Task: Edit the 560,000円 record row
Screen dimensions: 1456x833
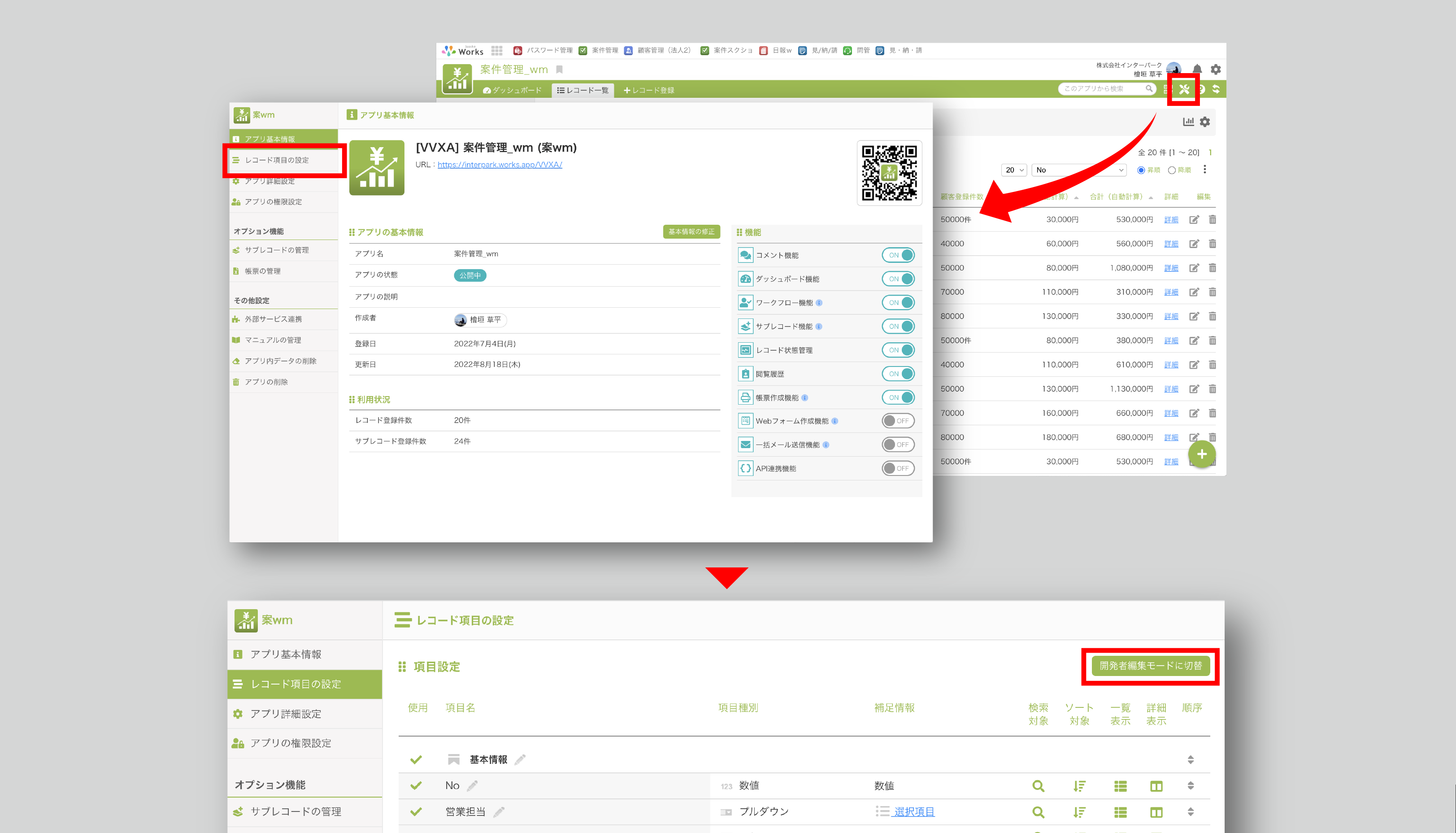Action: tap(1194, 244)
